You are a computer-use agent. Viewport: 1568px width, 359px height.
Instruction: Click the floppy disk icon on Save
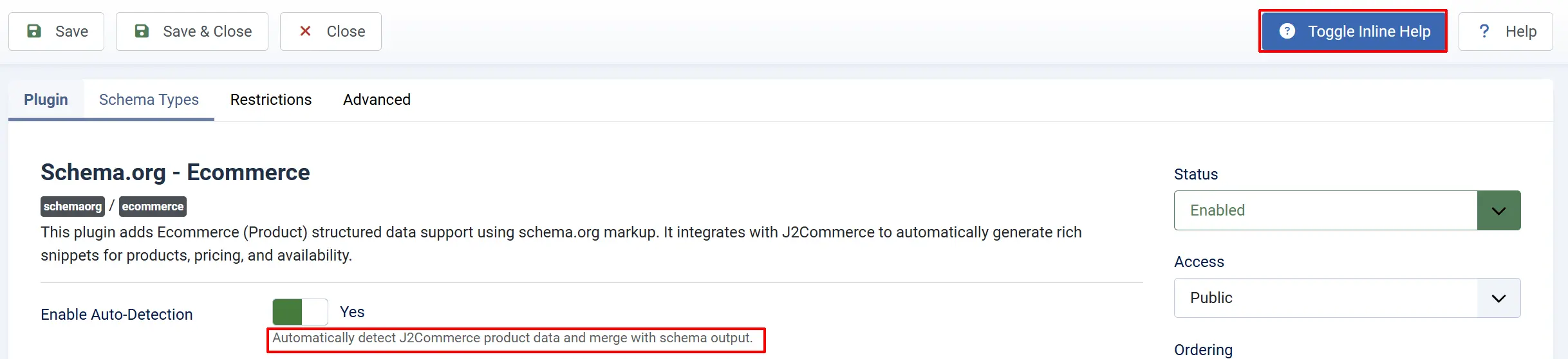click(x=34, y=31)
